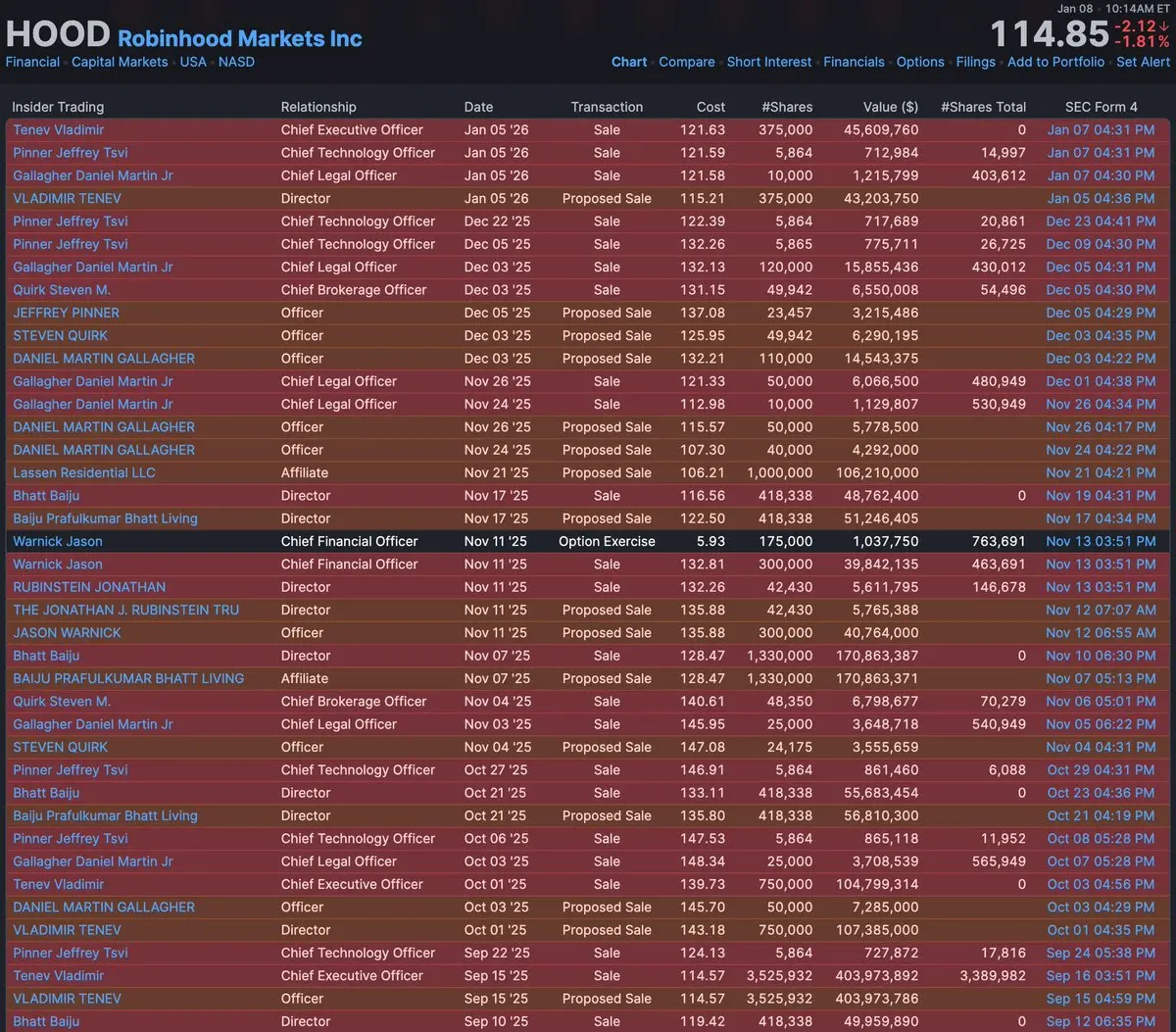Select the 114.85 price quote
The width and height of the screenshot is (1176, 1032).
pos(1050,34)
